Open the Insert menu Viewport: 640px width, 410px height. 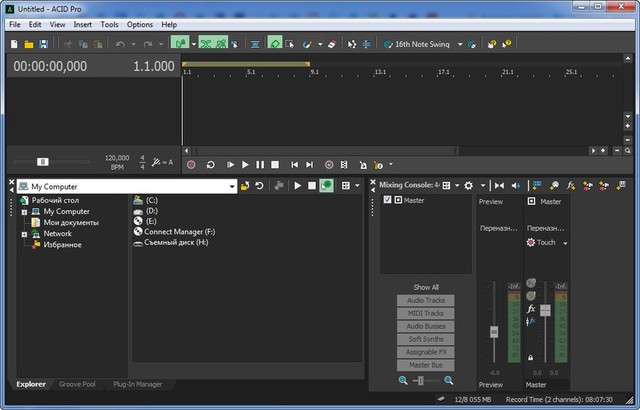click(x=82, y=24)
